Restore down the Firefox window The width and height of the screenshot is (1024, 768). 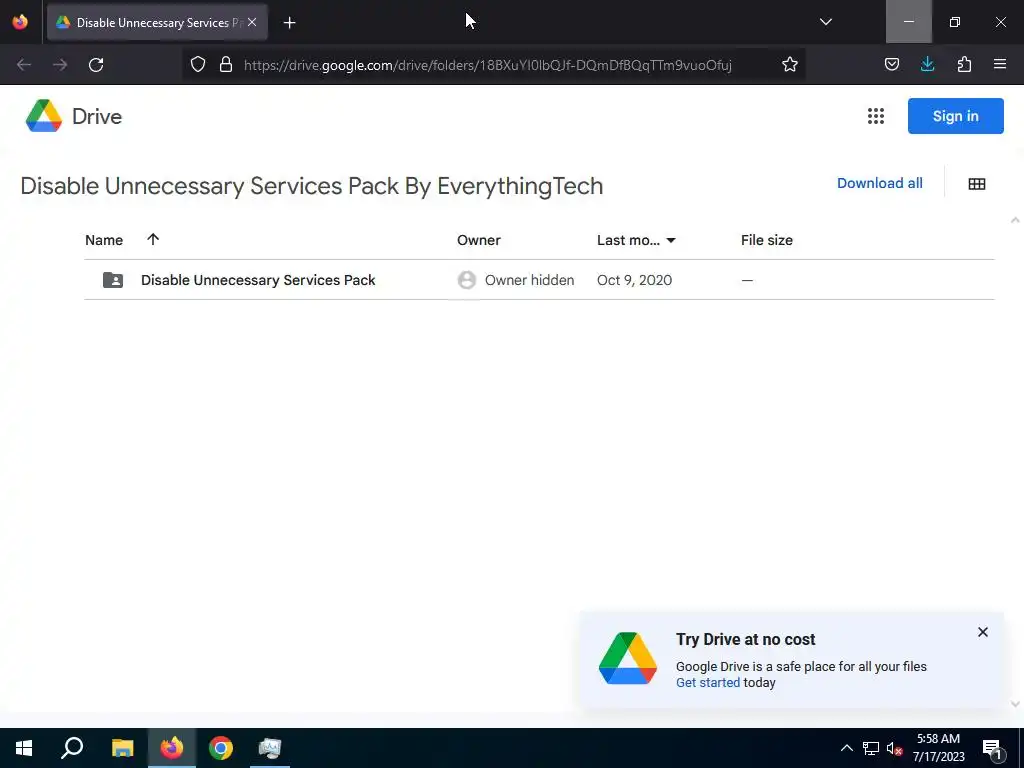tap(955, 22)
